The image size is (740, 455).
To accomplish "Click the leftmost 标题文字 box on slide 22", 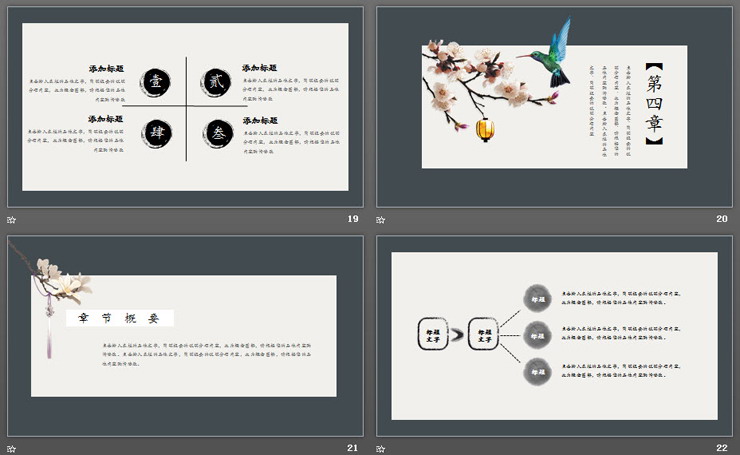I will [433, 334].
